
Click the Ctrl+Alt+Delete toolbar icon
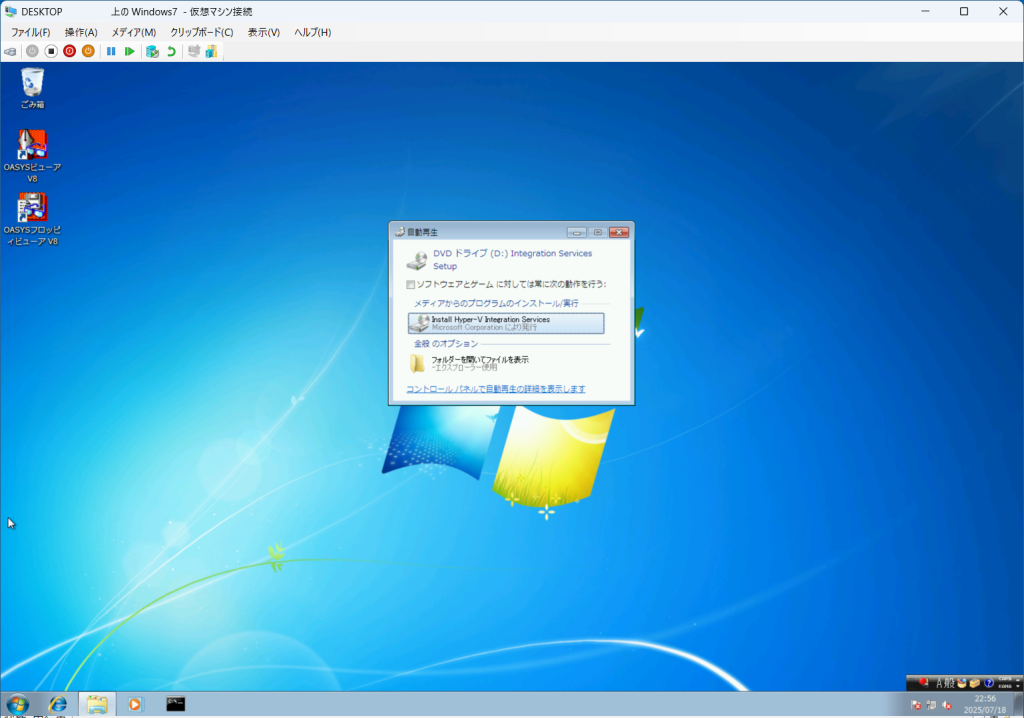(10, 52)
